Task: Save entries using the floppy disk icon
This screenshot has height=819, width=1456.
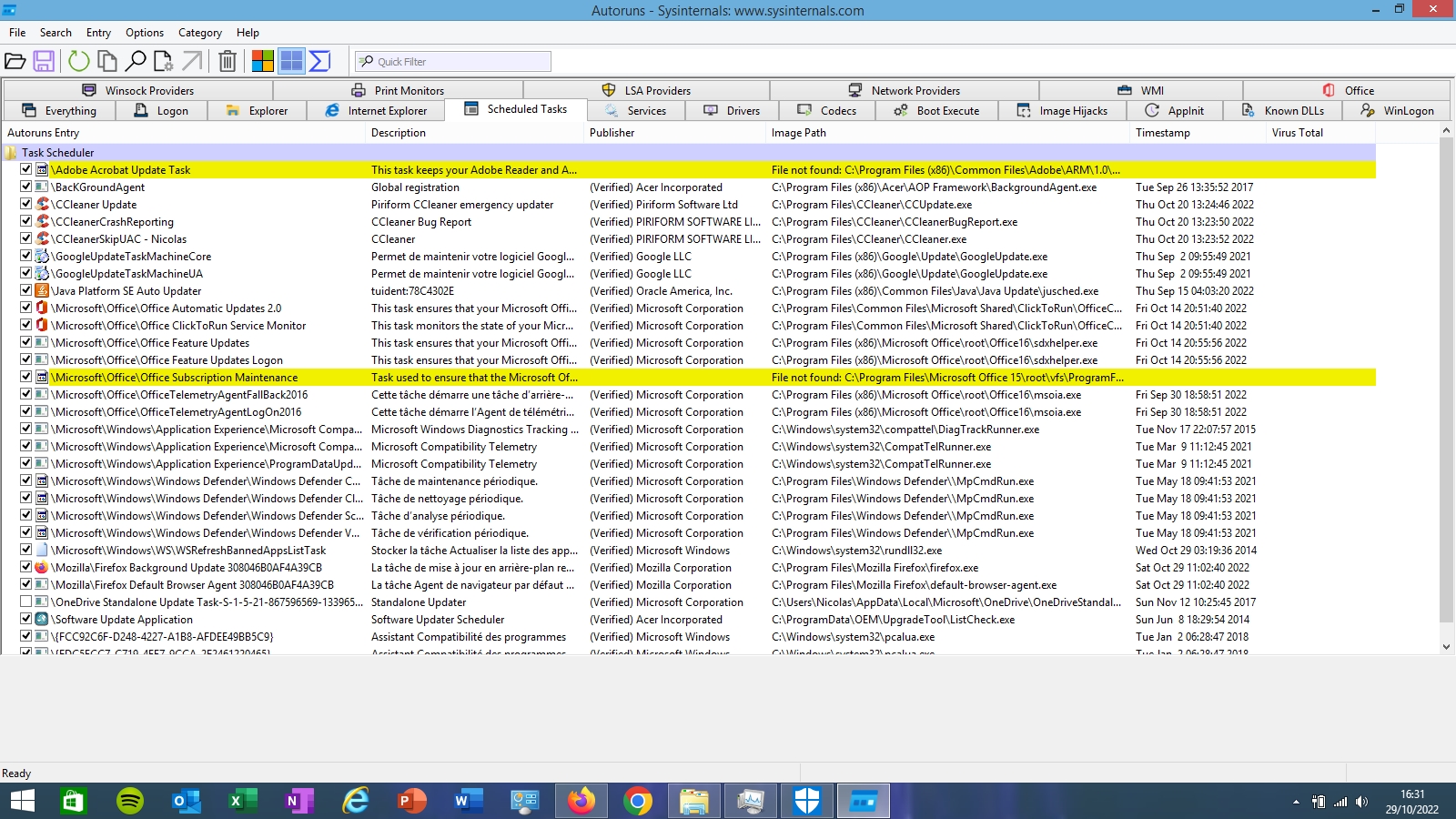Action: point(44,61)
